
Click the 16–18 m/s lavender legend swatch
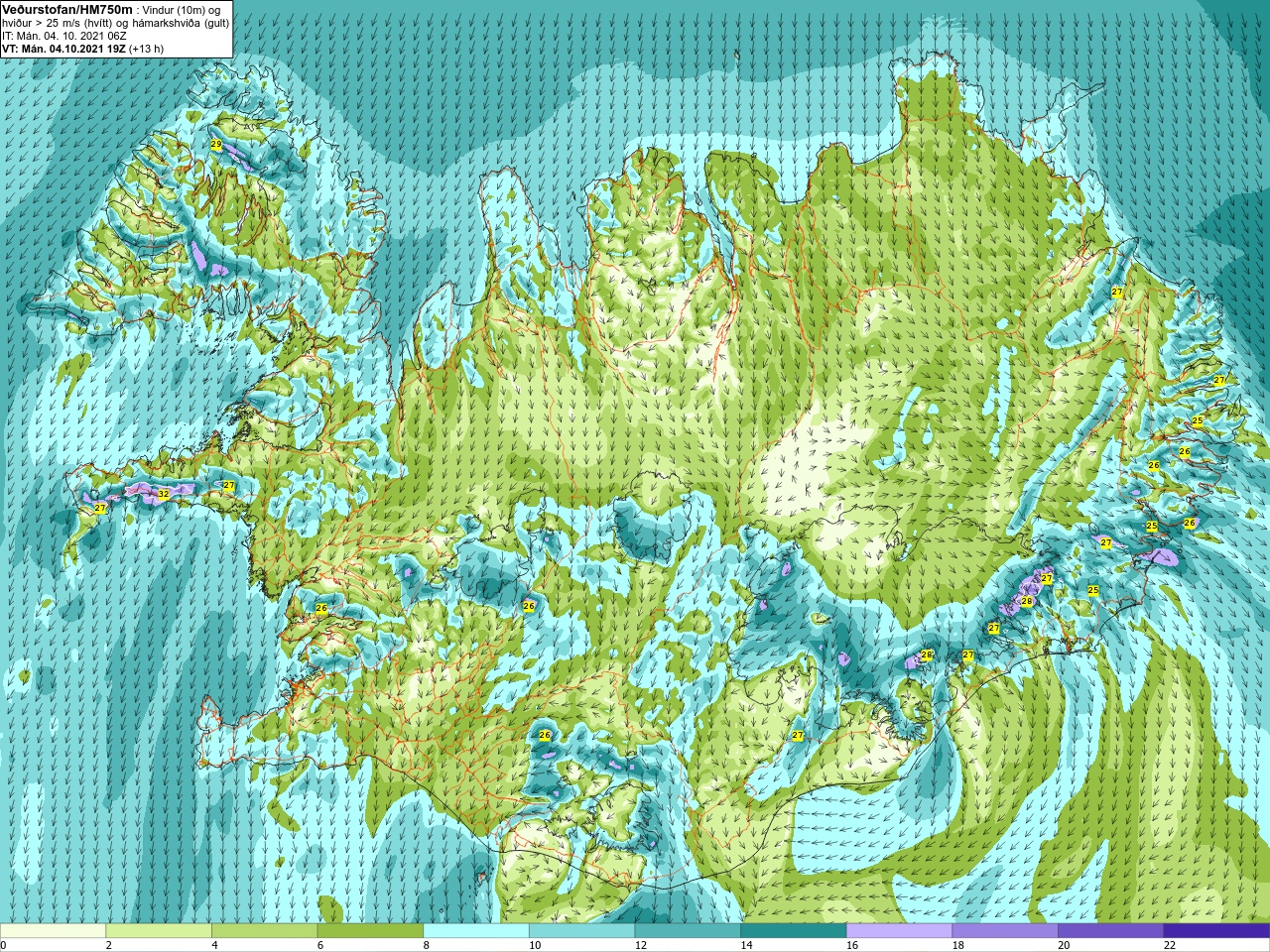tap(900, 931)
